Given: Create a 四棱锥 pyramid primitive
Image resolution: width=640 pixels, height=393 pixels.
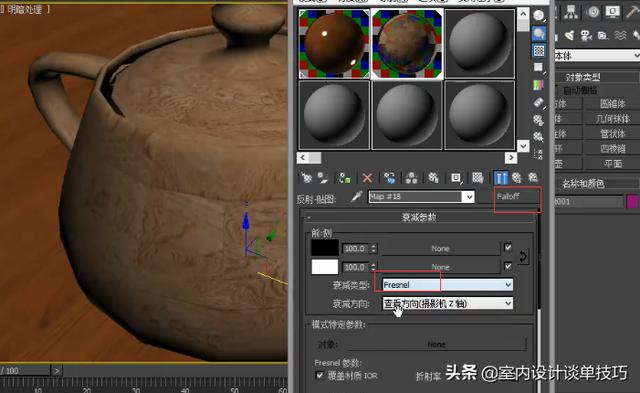Looking at the screenshot, I should tap(612, 149).
